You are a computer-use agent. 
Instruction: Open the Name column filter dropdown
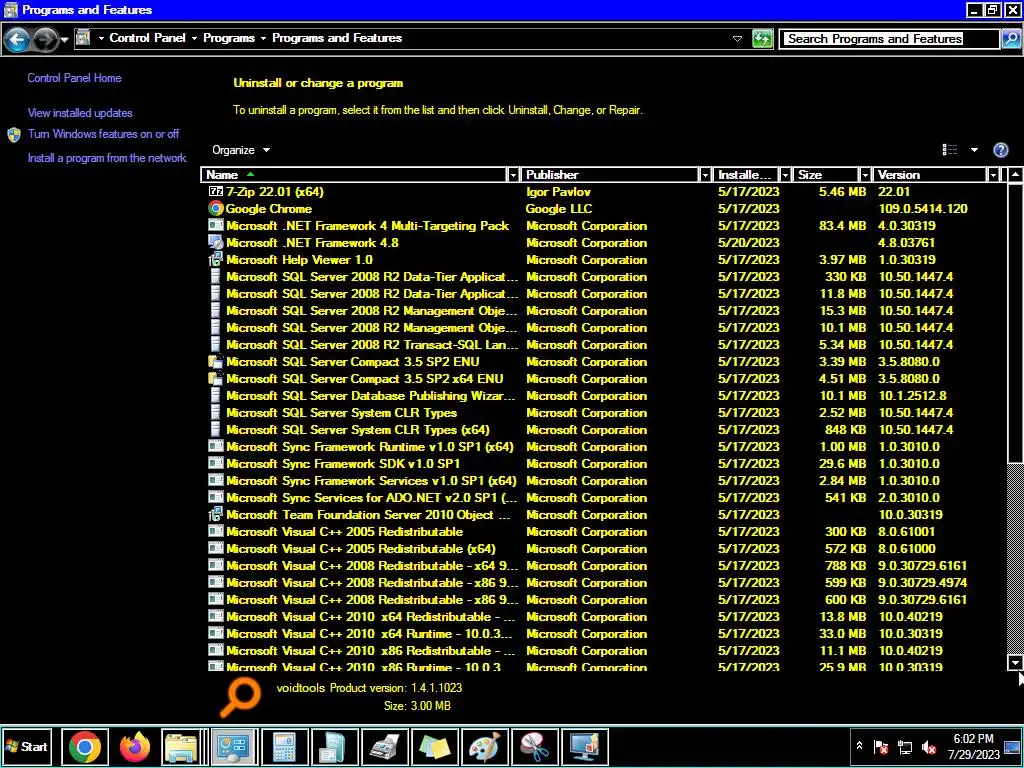(513, 175)
